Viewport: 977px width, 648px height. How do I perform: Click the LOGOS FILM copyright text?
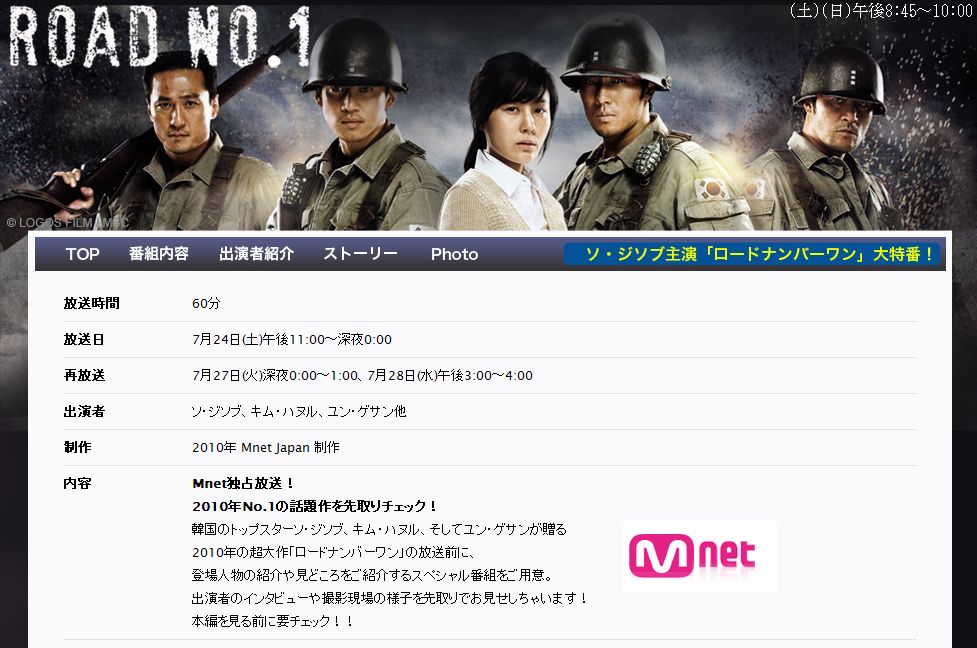pyautogui.click(x=67, y=222)
